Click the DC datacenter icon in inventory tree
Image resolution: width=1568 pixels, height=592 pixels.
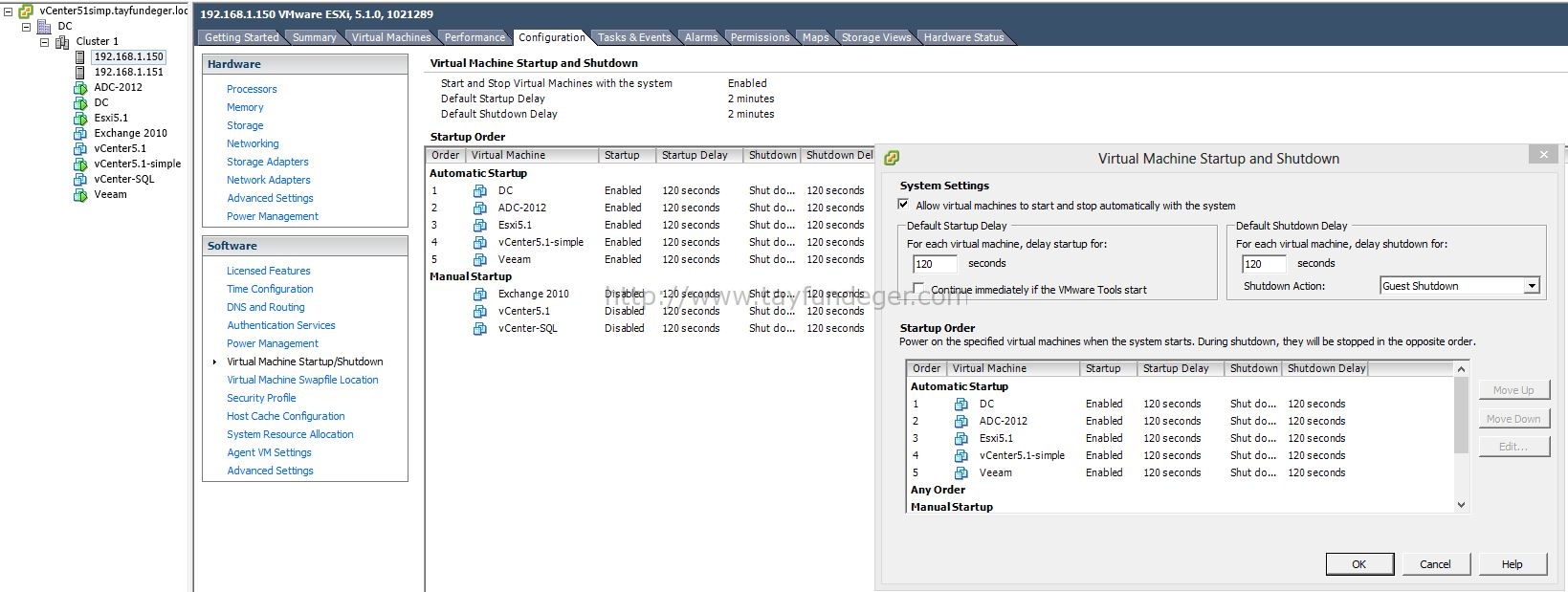coord(44,27)
